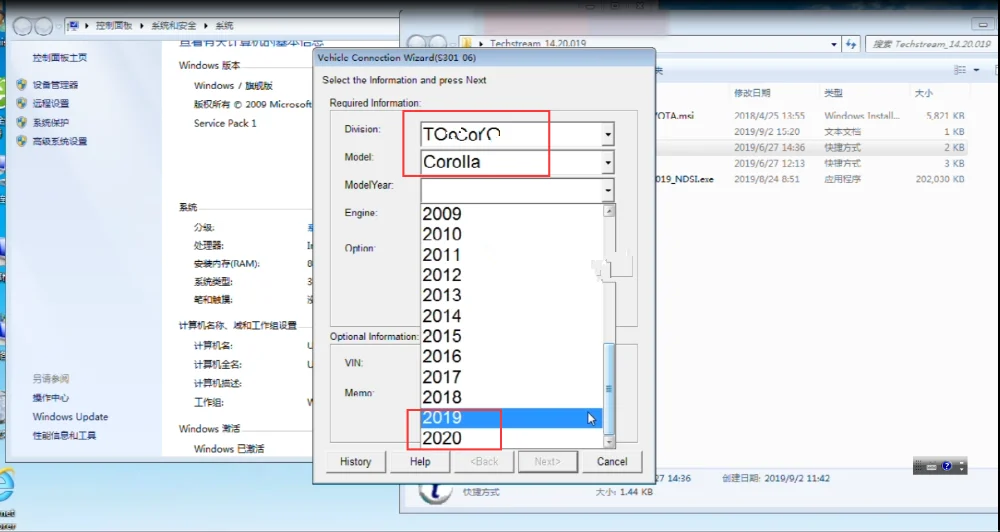Click Control Panel window forward arrow
This screenshot has height=532, width=1000.
(x=44, y=26)
